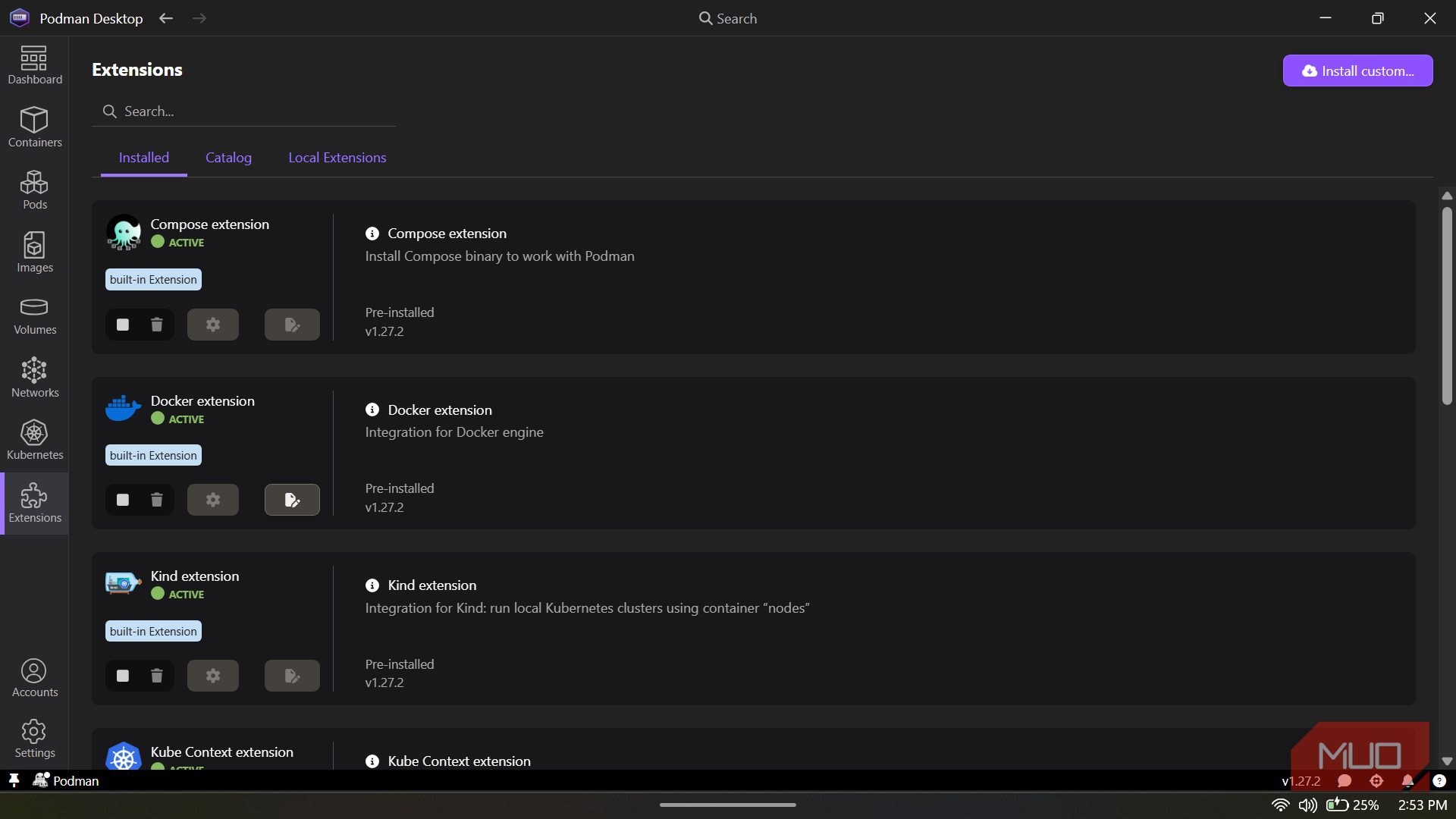Click the top Search bar
The height and width of the screenshot is (819, 1456).
pos(728,18)
